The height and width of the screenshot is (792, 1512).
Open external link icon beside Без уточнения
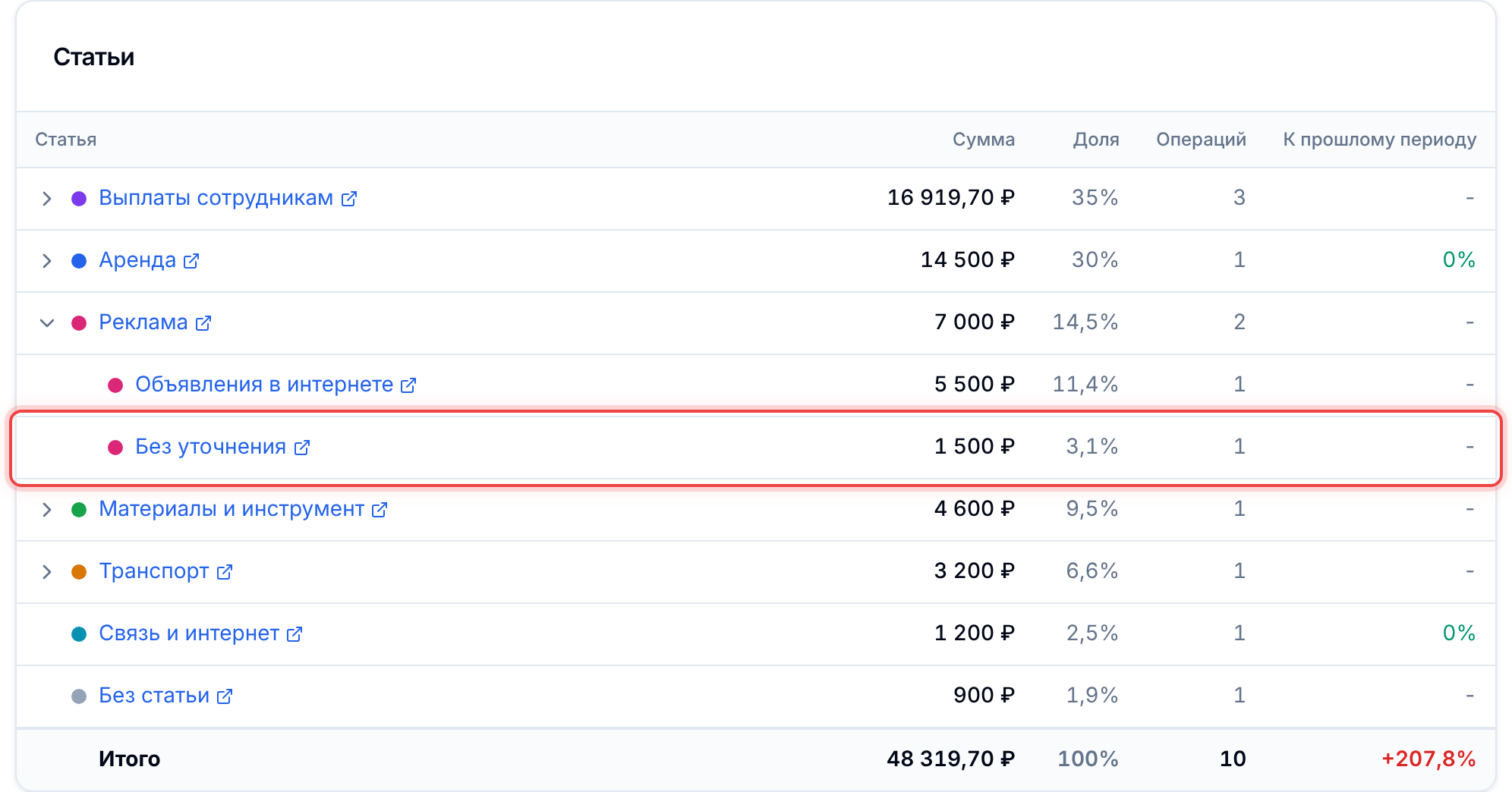point(302,448)
